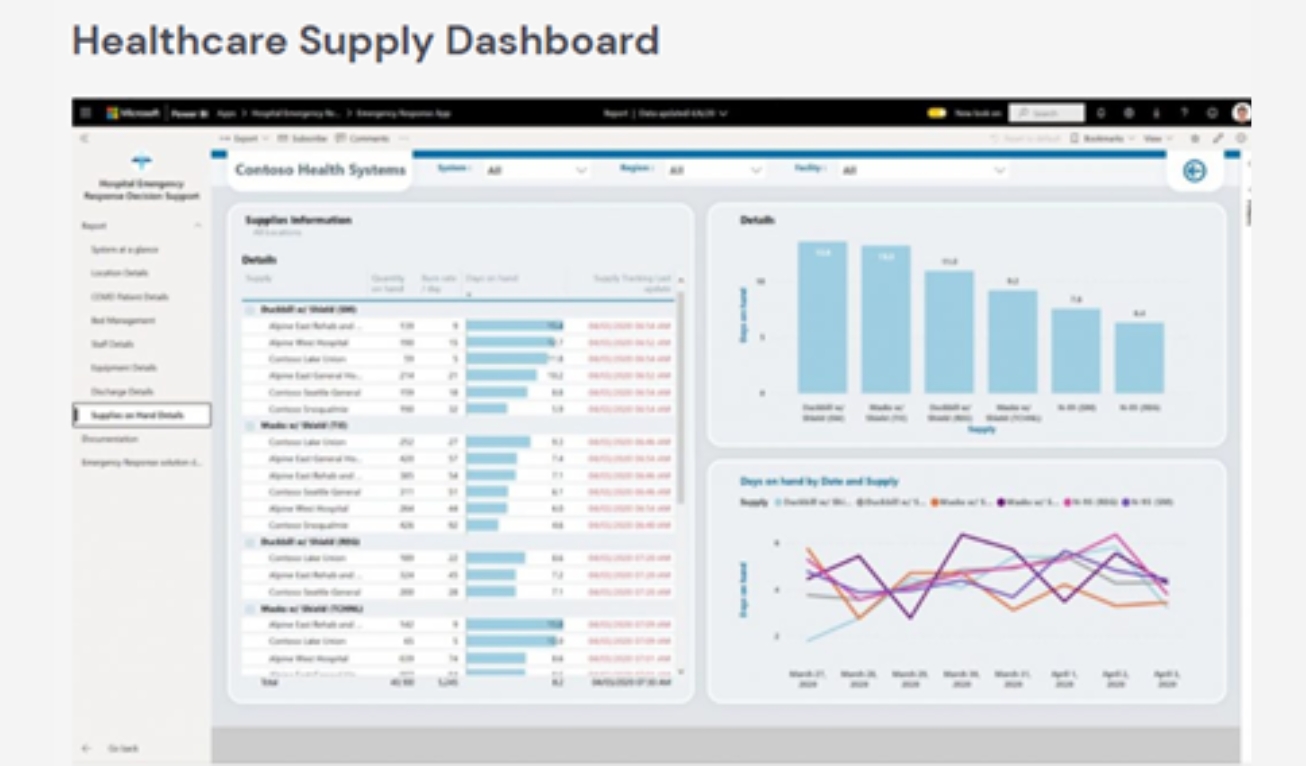Click Go back at the sidebar bottom
Screen dimensions: 1306x766
122,748
